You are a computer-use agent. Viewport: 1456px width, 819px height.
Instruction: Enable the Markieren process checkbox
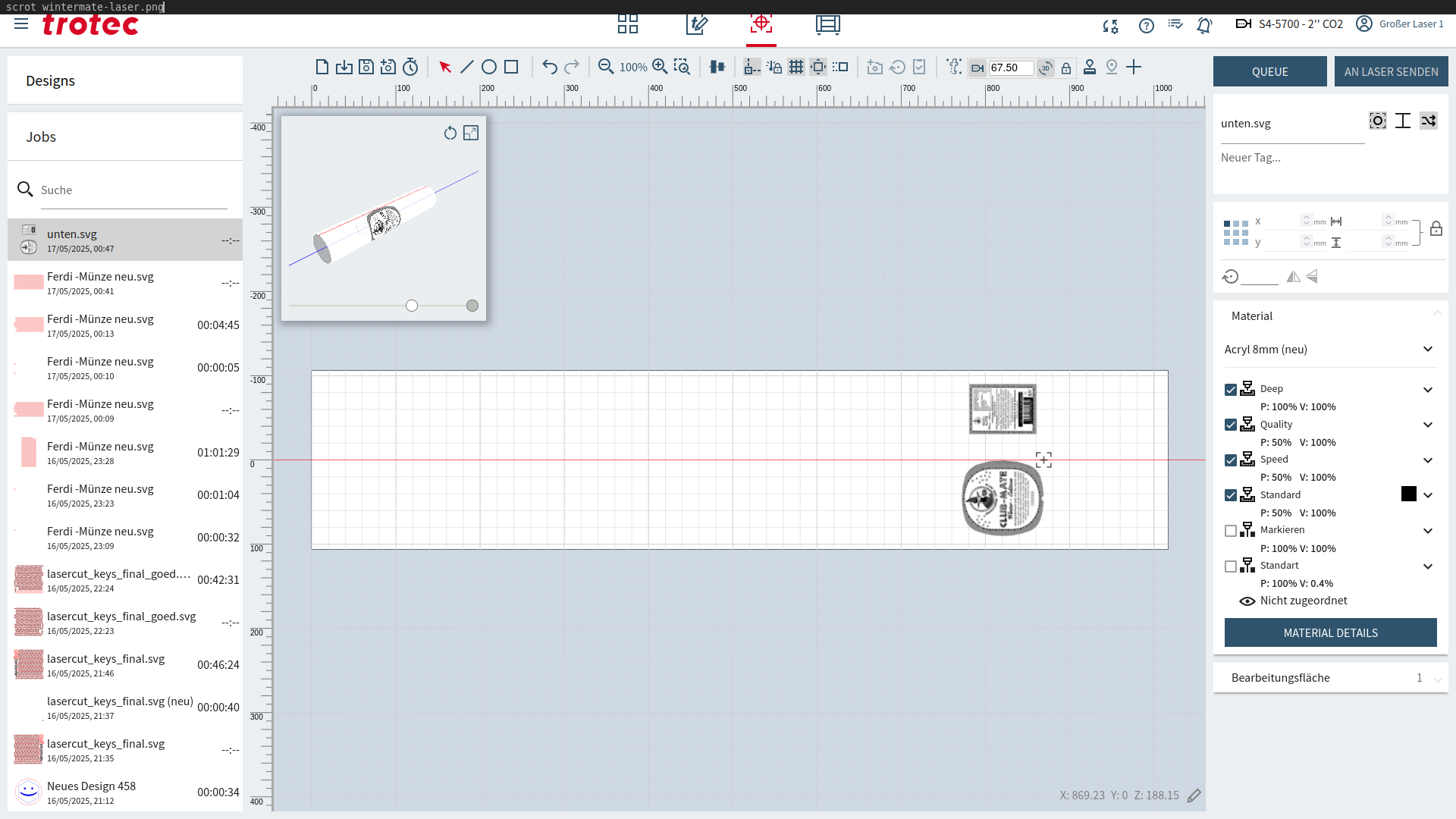1231,531
